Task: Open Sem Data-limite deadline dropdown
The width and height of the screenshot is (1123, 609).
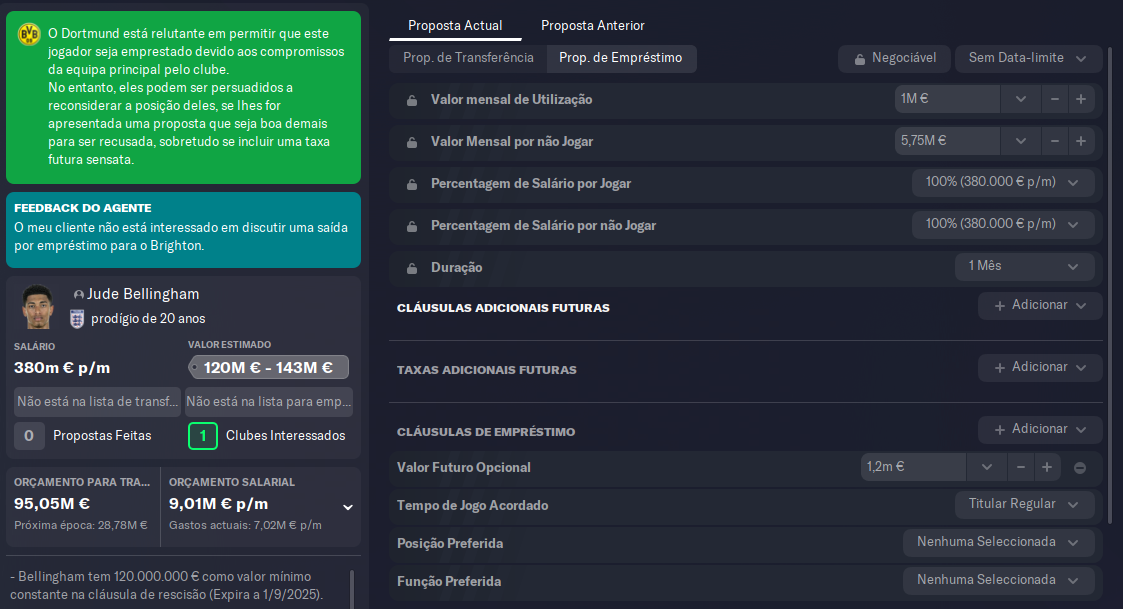Action: tap(1028, 58)
